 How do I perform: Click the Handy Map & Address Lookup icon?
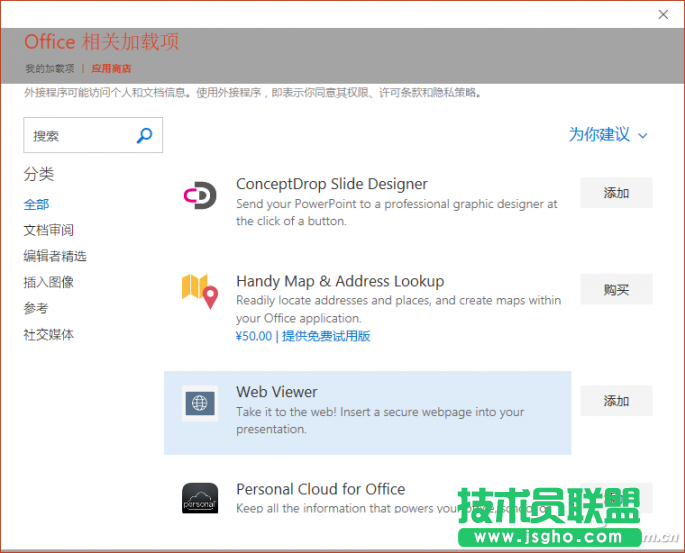[x=200, y=290]
